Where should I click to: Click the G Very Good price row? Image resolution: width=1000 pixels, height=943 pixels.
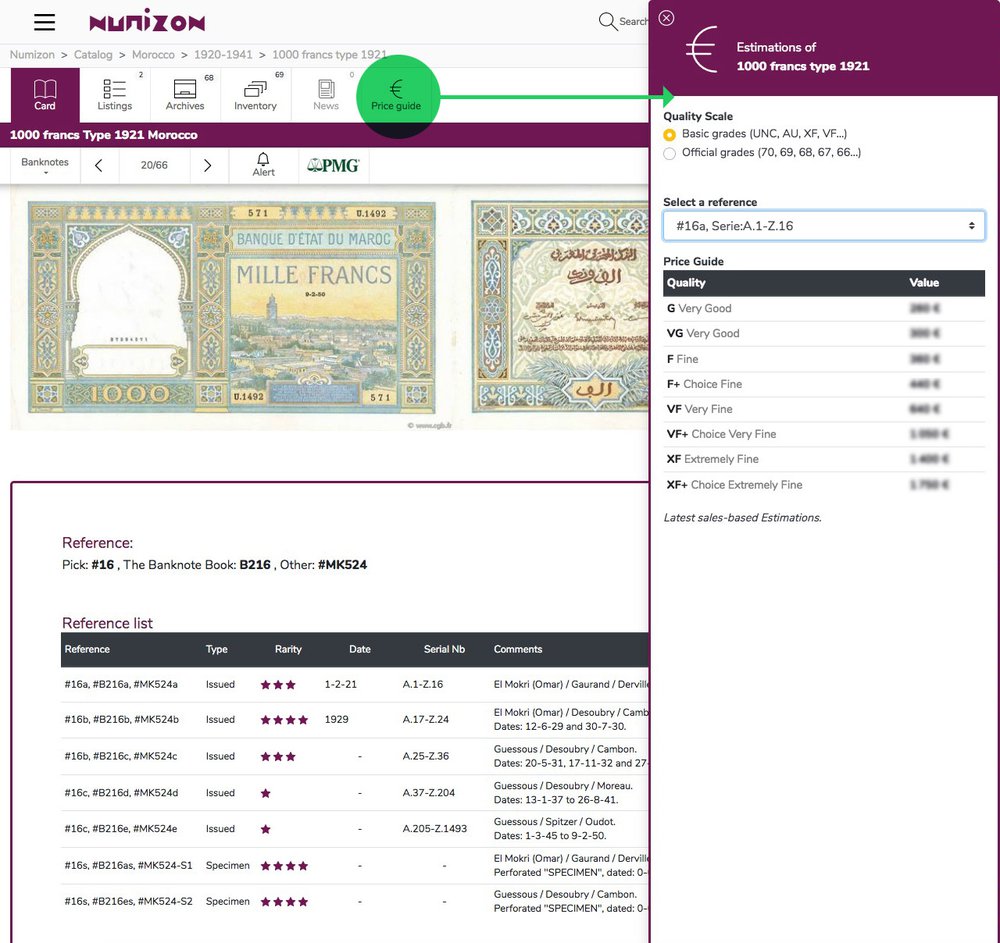tap(824, 309)
